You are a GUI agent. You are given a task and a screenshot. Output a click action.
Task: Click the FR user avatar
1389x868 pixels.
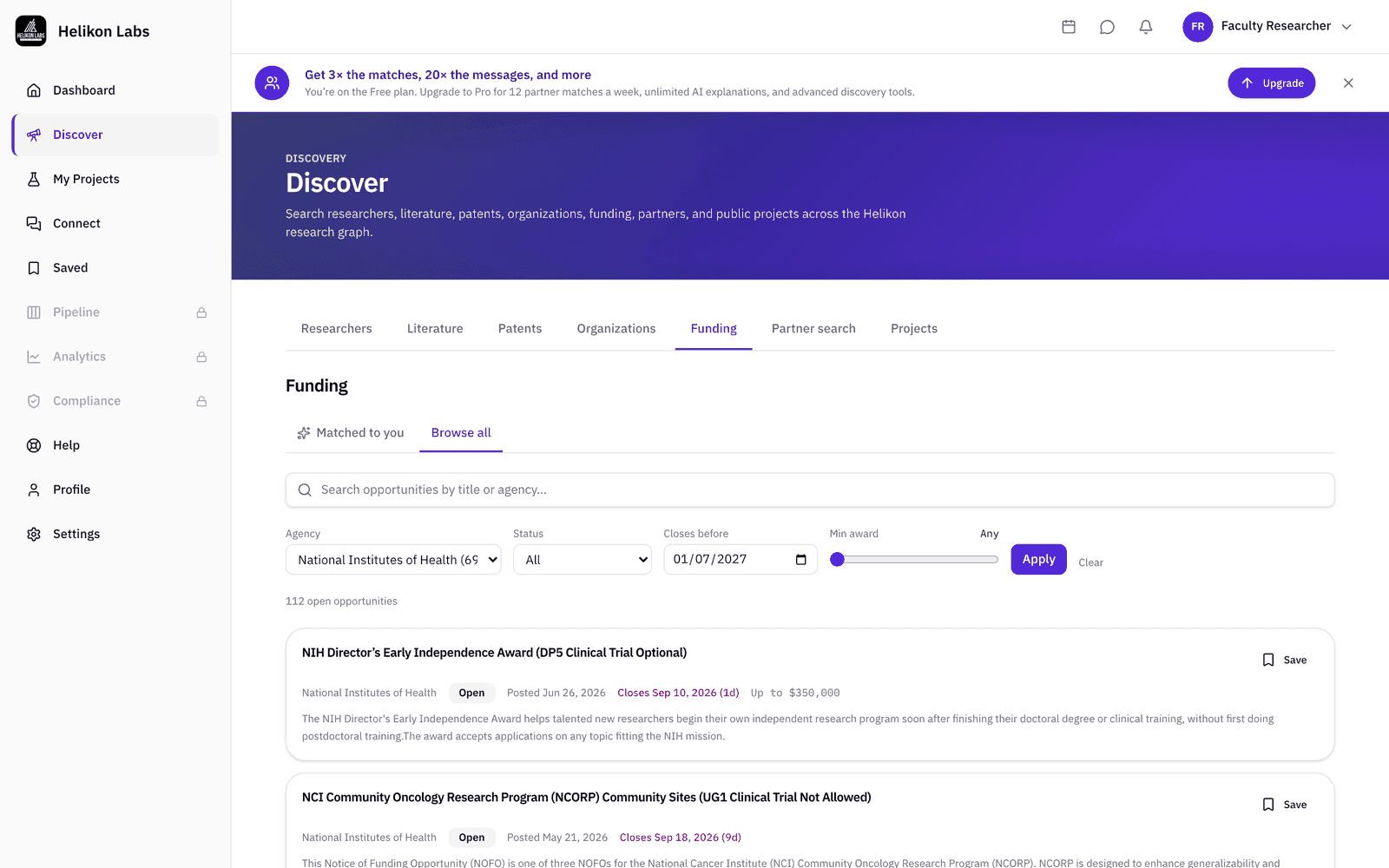(x=1197, y=27)
